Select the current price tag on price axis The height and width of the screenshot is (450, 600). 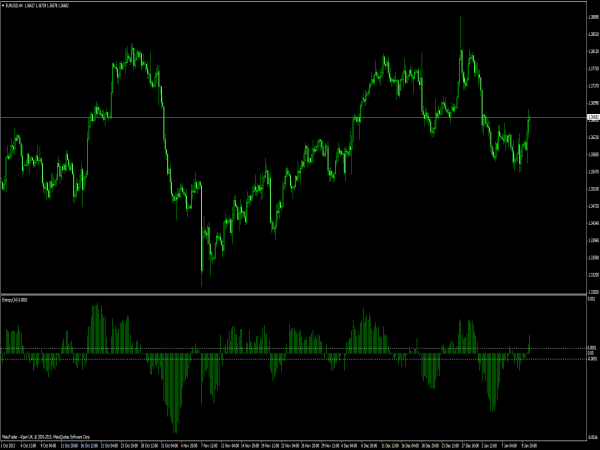click(590, 118)
